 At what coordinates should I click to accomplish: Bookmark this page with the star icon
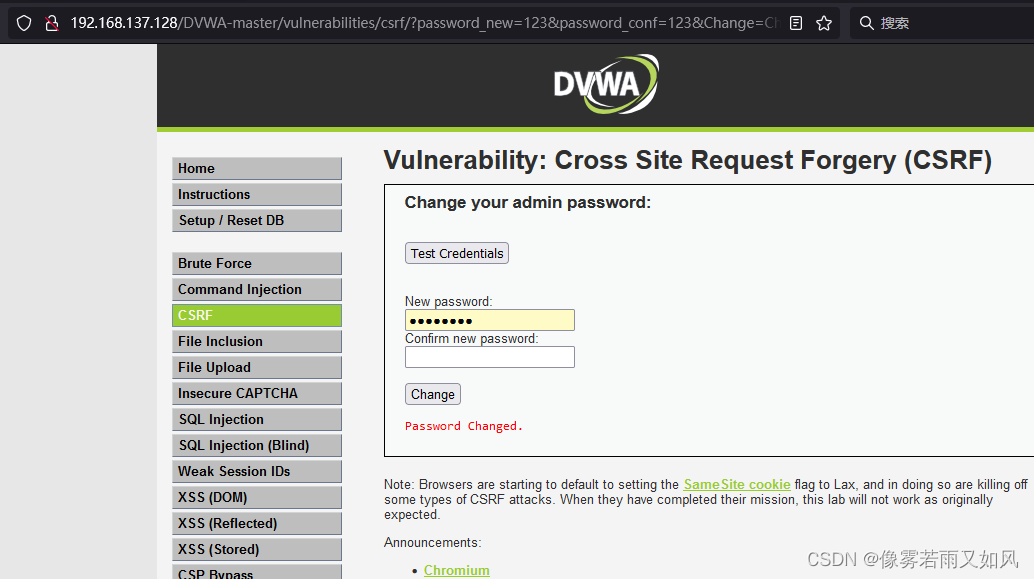(x=823, y=22)
